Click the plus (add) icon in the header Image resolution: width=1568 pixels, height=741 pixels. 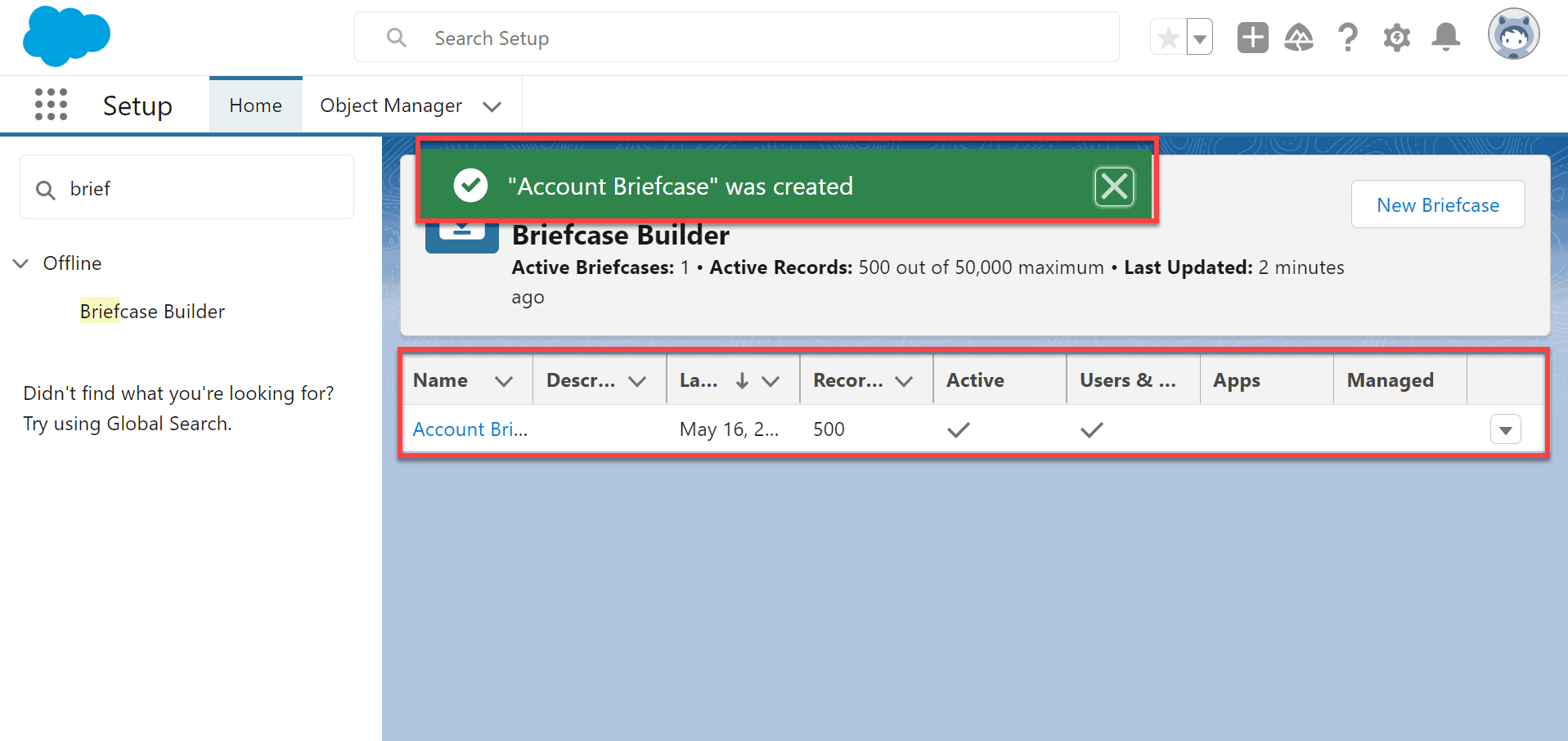pyautogui.click(x=1251, y=37)
